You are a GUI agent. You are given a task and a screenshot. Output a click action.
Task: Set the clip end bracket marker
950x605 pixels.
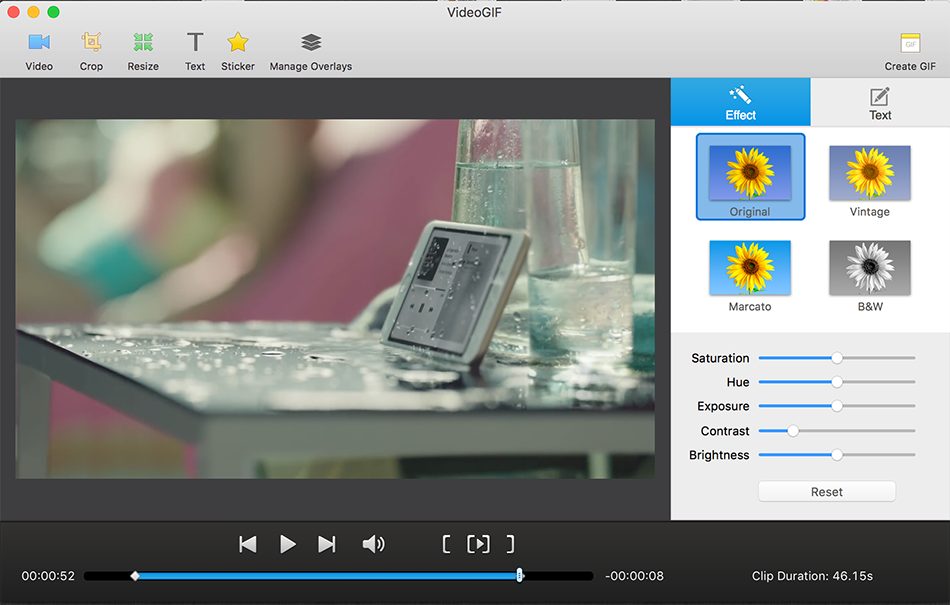point(510,544)
